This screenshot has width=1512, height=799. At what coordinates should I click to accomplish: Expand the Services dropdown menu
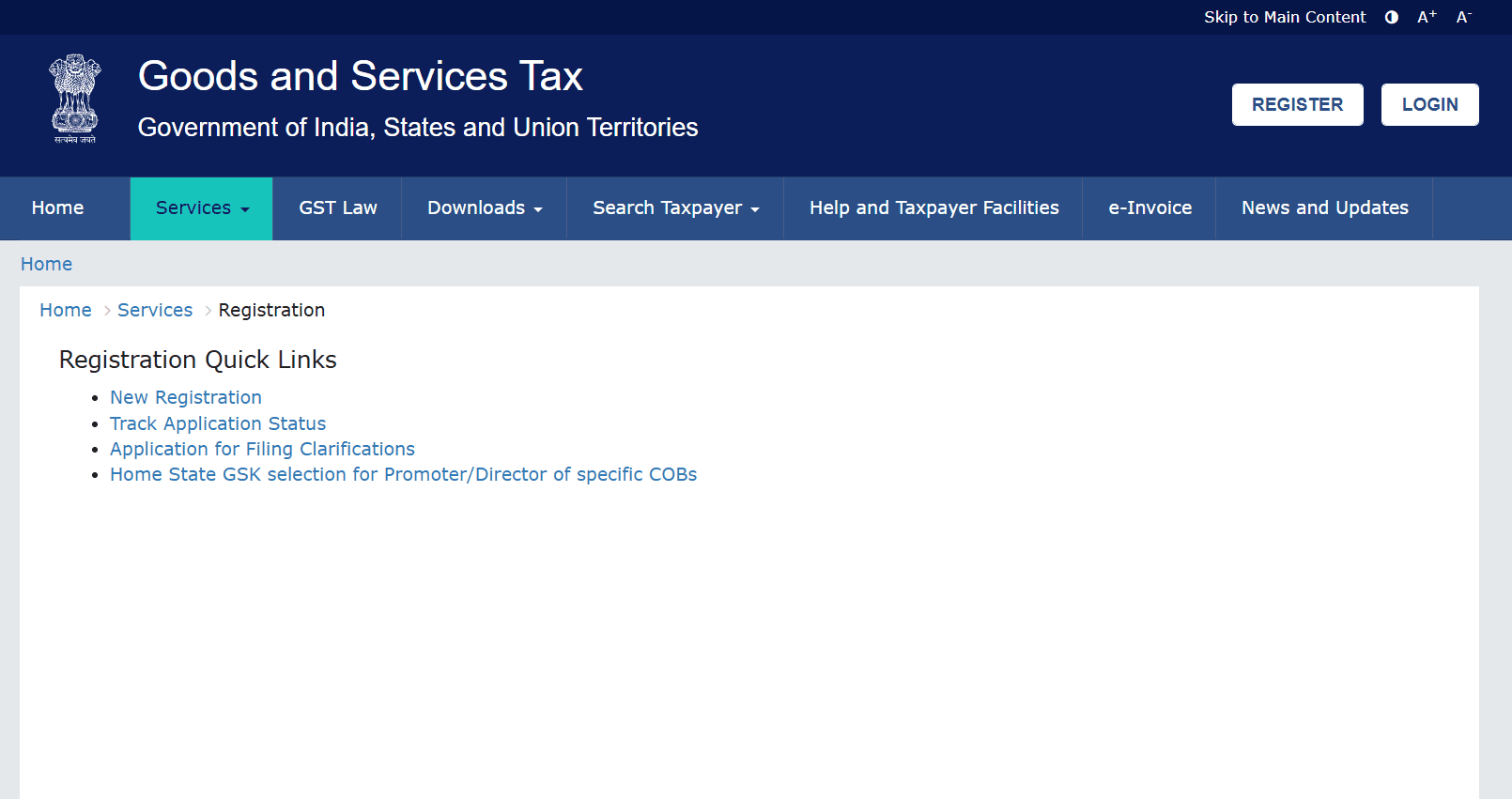(x=200, y=207)
